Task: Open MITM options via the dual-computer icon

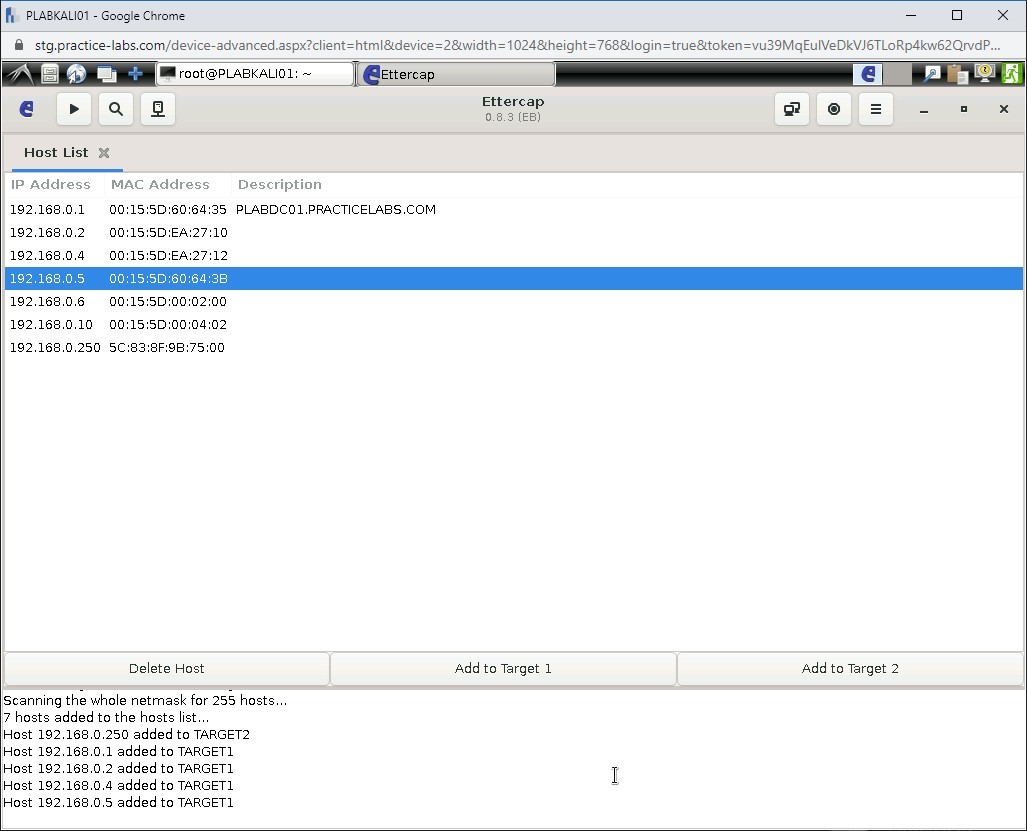Action: 791,109
